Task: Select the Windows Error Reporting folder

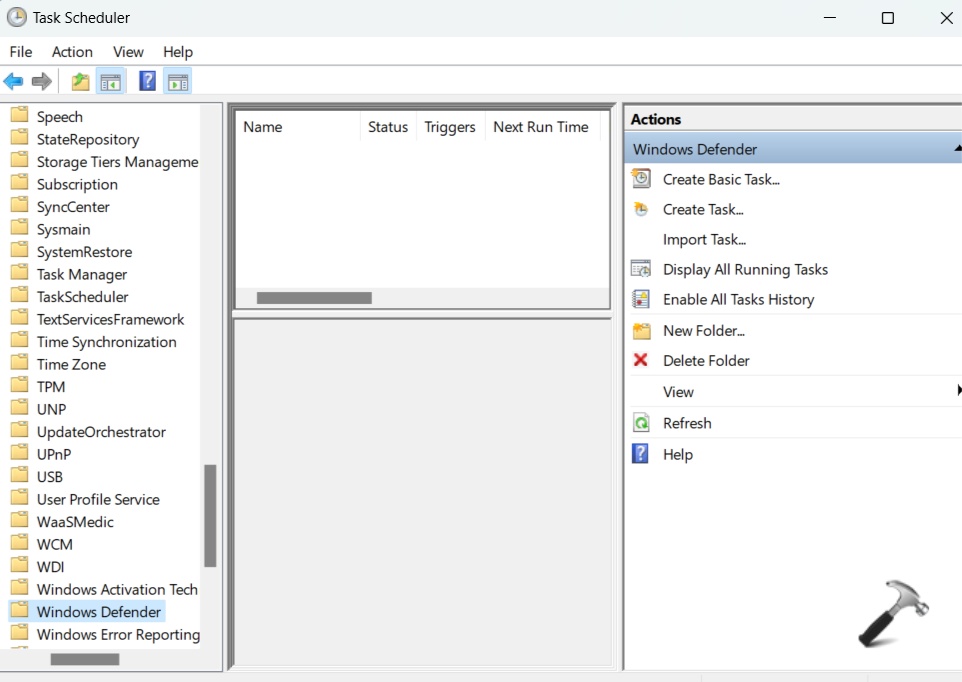Action: tap(118, 635)
